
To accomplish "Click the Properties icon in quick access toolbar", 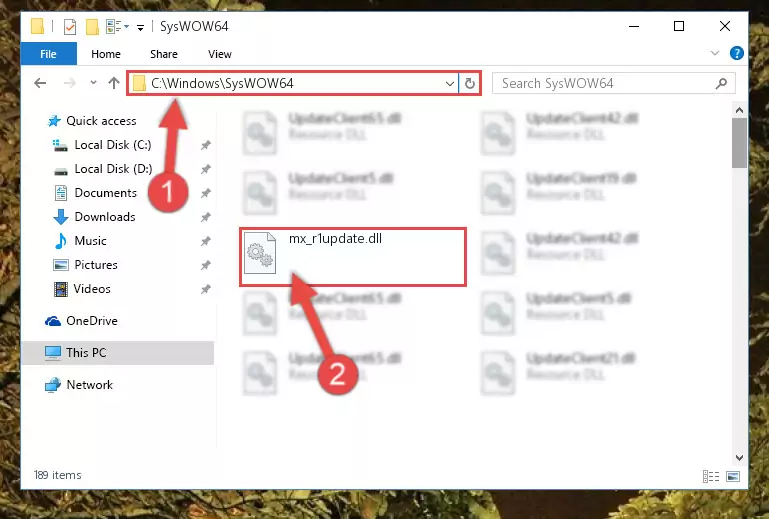I will (70, 26).
